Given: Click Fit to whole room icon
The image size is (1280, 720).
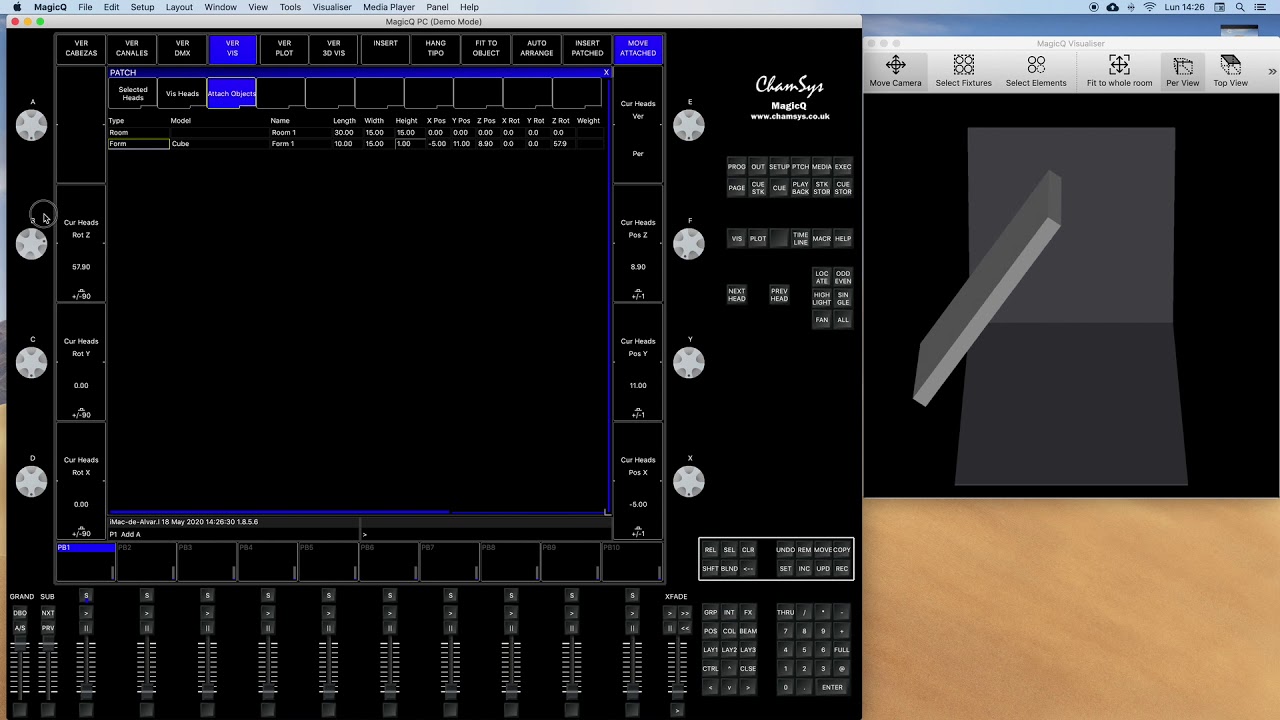Looking at the screenshot, I should 1119,65.
